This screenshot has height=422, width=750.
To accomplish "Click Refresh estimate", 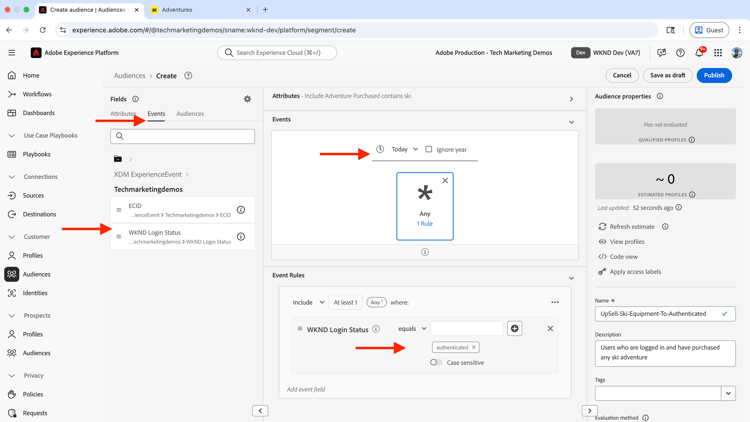I will point(631,226).
